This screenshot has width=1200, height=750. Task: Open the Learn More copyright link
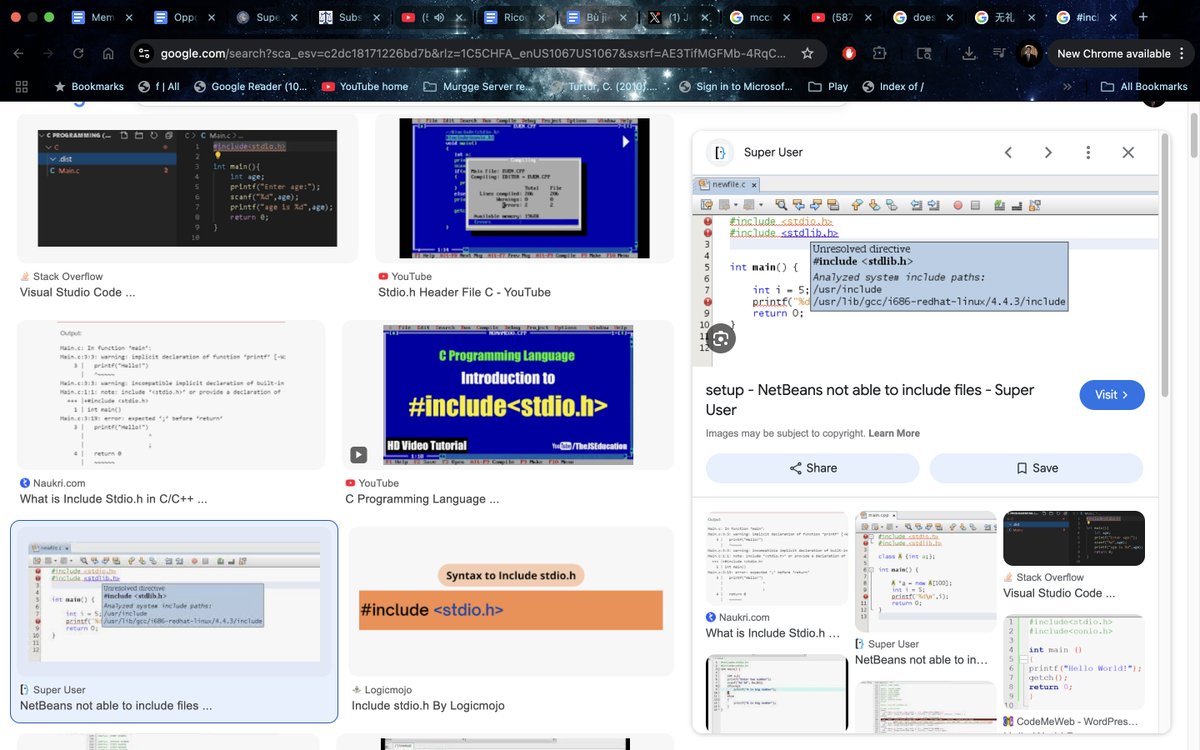[894, 433]
